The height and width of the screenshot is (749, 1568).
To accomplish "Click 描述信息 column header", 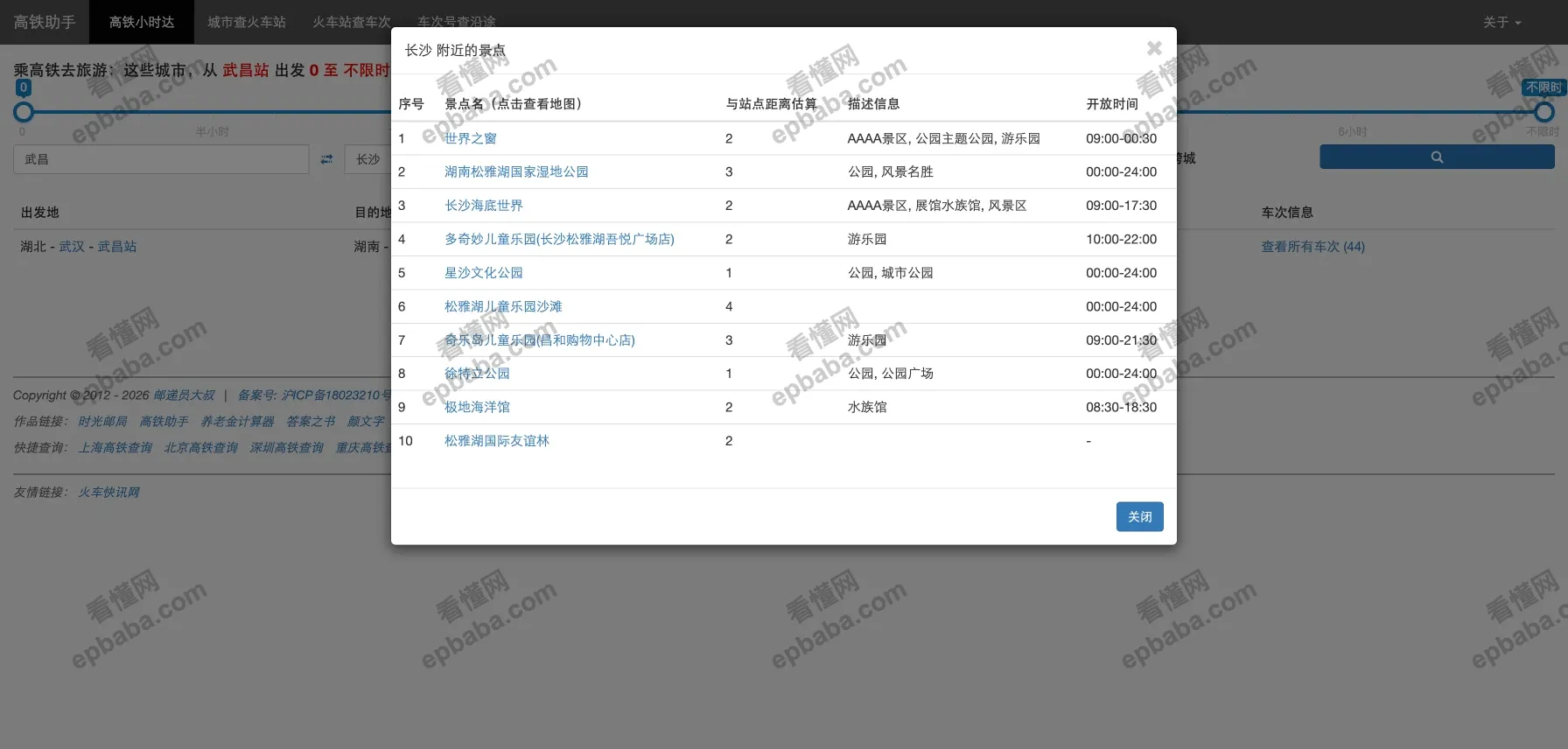I will coord(873,104).
